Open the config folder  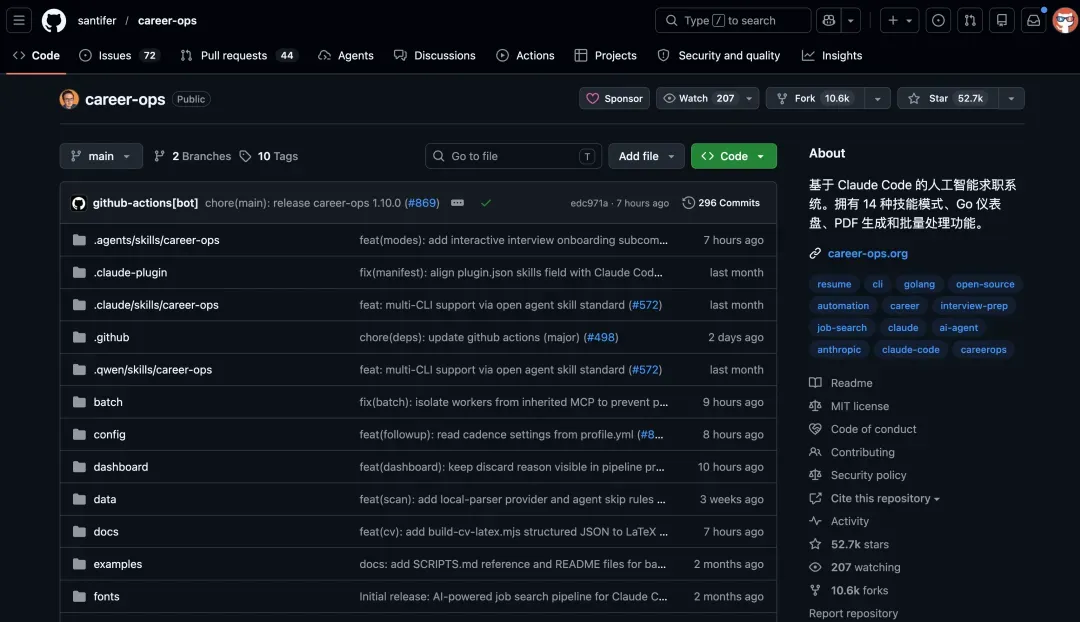pos(110,435)
